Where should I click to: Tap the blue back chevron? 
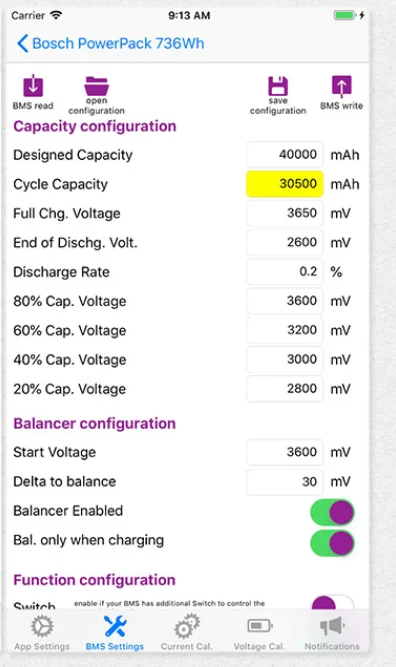click(x=23, y=43)
